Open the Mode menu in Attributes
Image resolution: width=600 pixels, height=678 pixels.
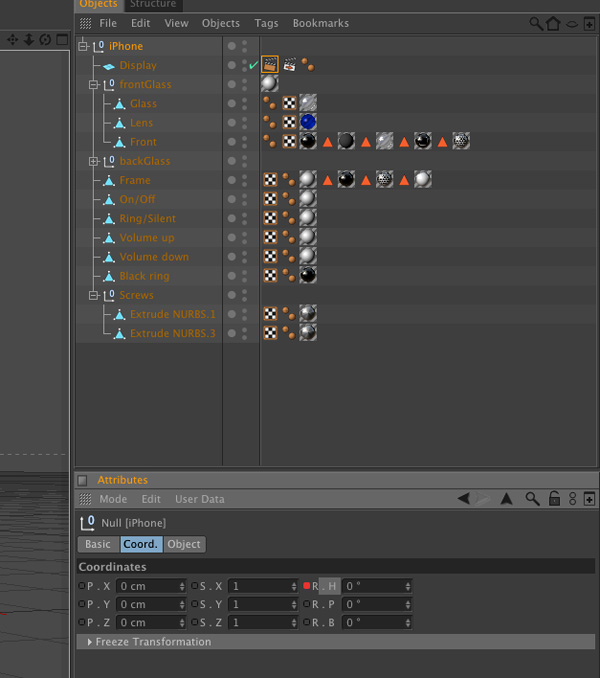tap(113, 499)
